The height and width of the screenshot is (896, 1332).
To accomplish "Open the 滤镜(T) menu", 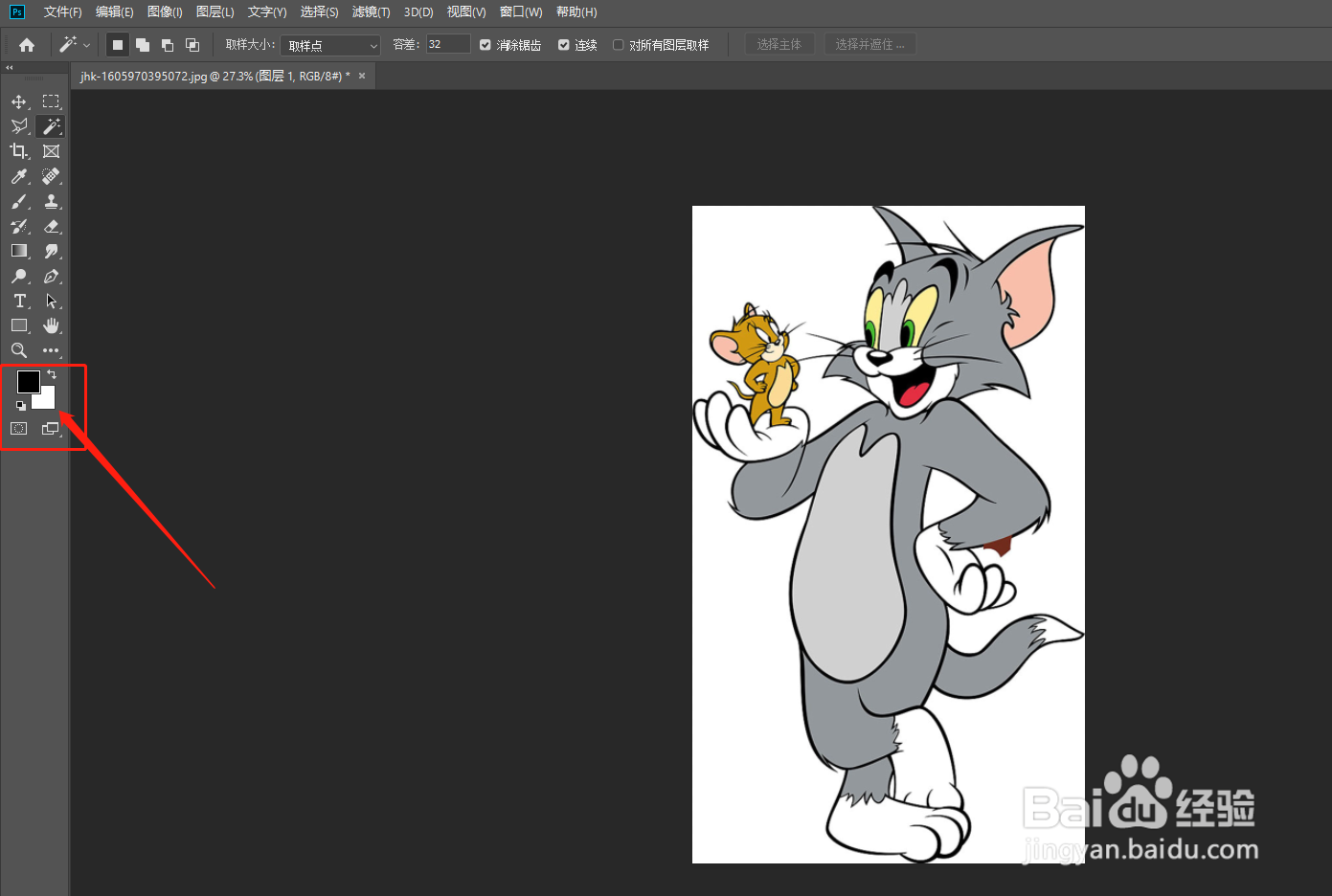I will tap(371, 12).
